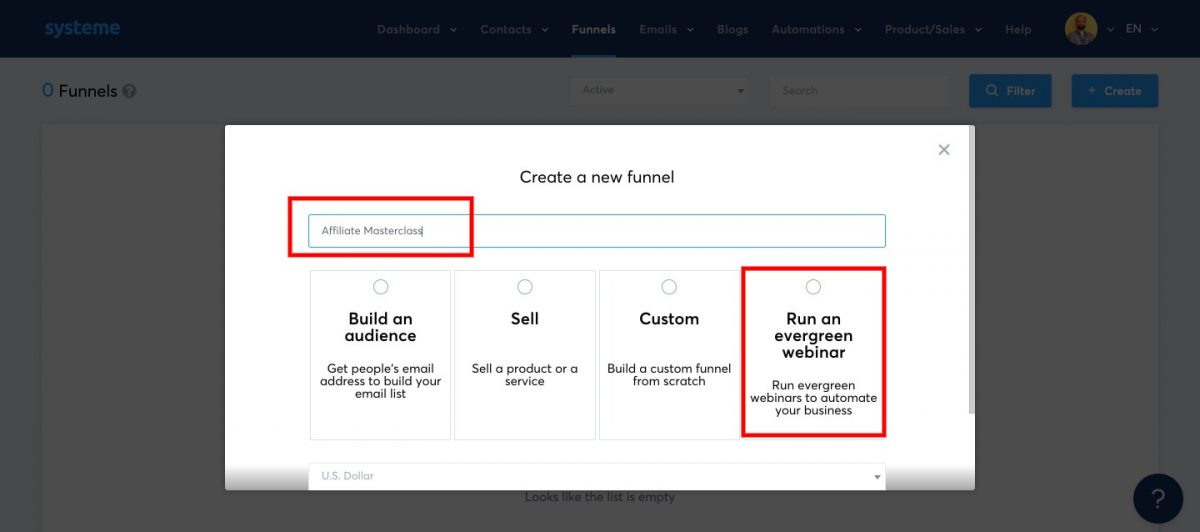Click the Funnels info question icon
This screenshot has width=1200, height=532.
pos(129,91)
